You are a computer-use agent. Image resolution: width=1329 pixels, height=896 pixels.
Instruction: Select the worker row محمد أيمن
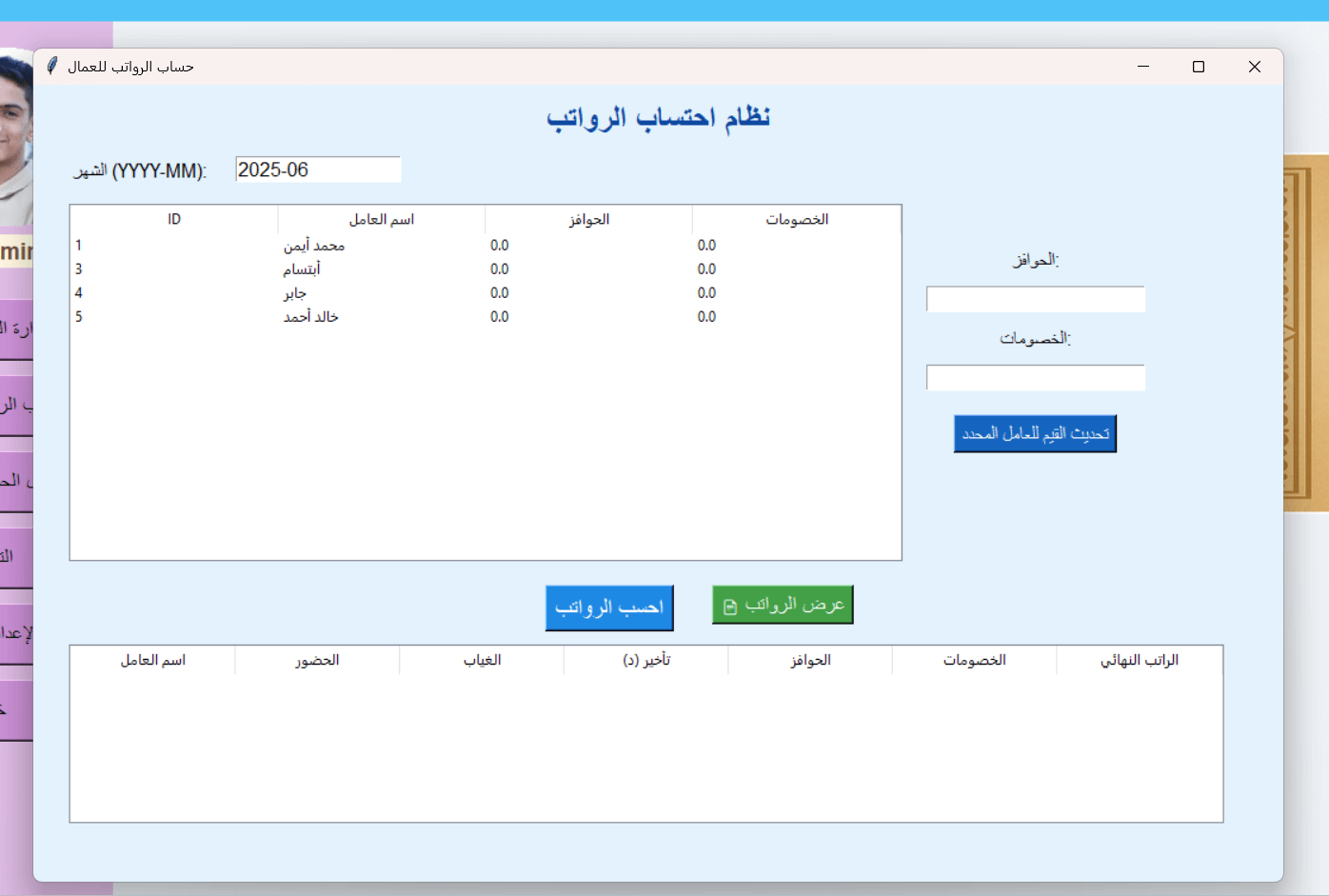point(486,246)
